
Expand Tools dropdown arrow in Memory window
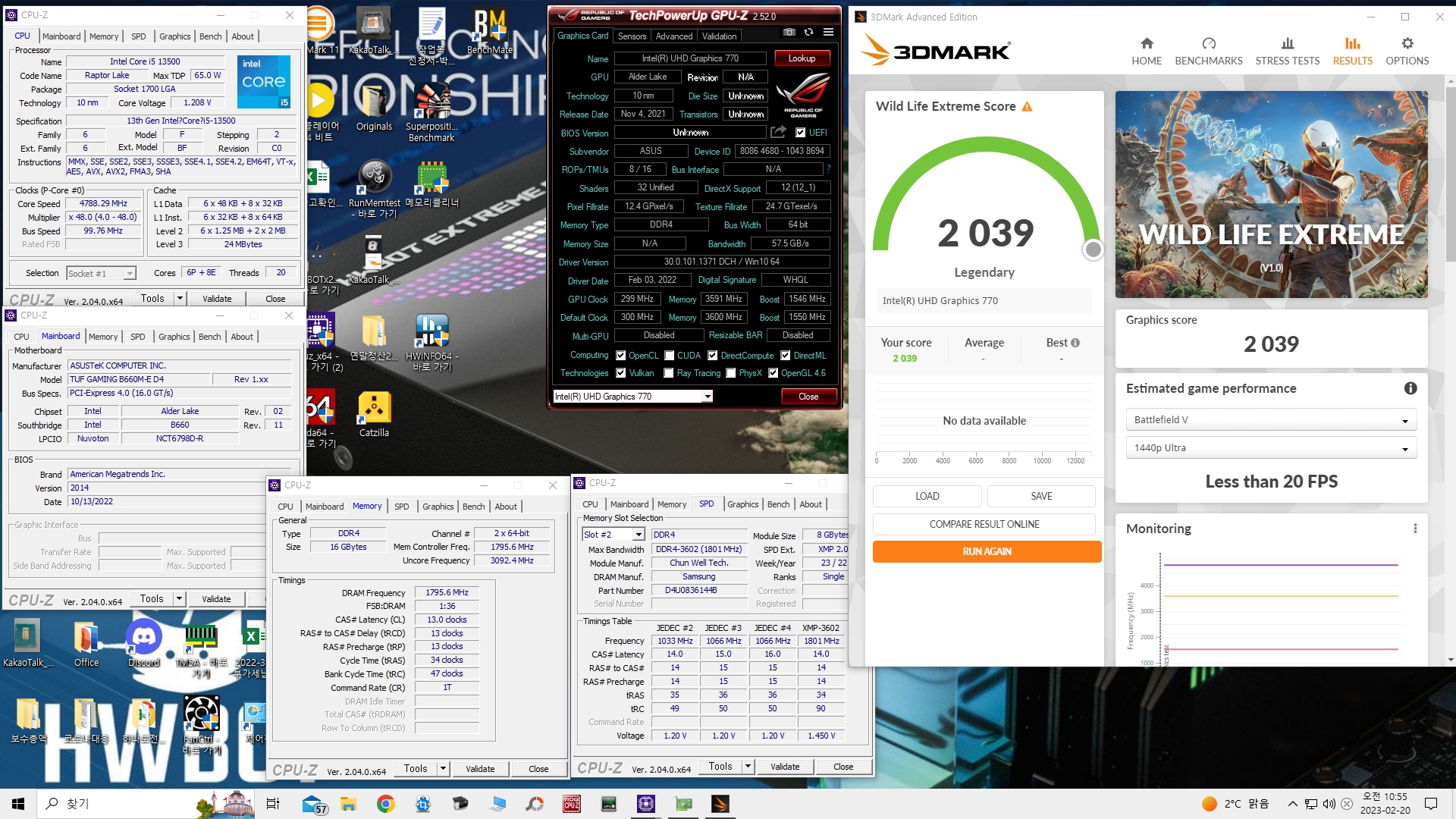444,769
